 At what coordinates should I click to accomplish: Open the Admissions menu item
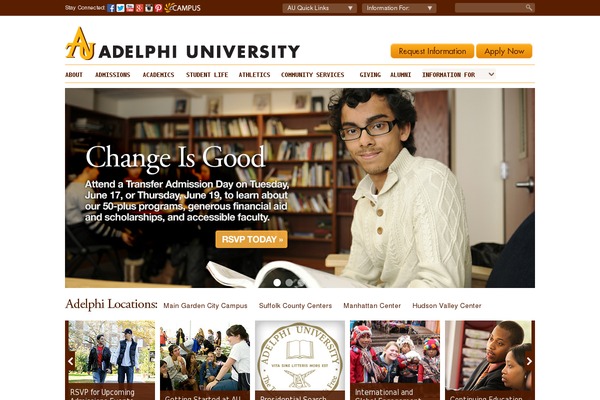tap(112, 75)
